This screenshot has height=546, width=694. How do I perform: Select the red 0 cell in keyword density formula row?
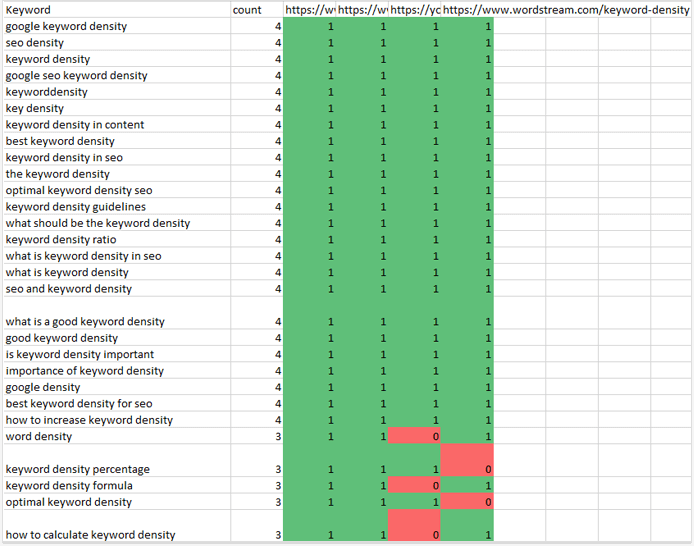point(414,485)
